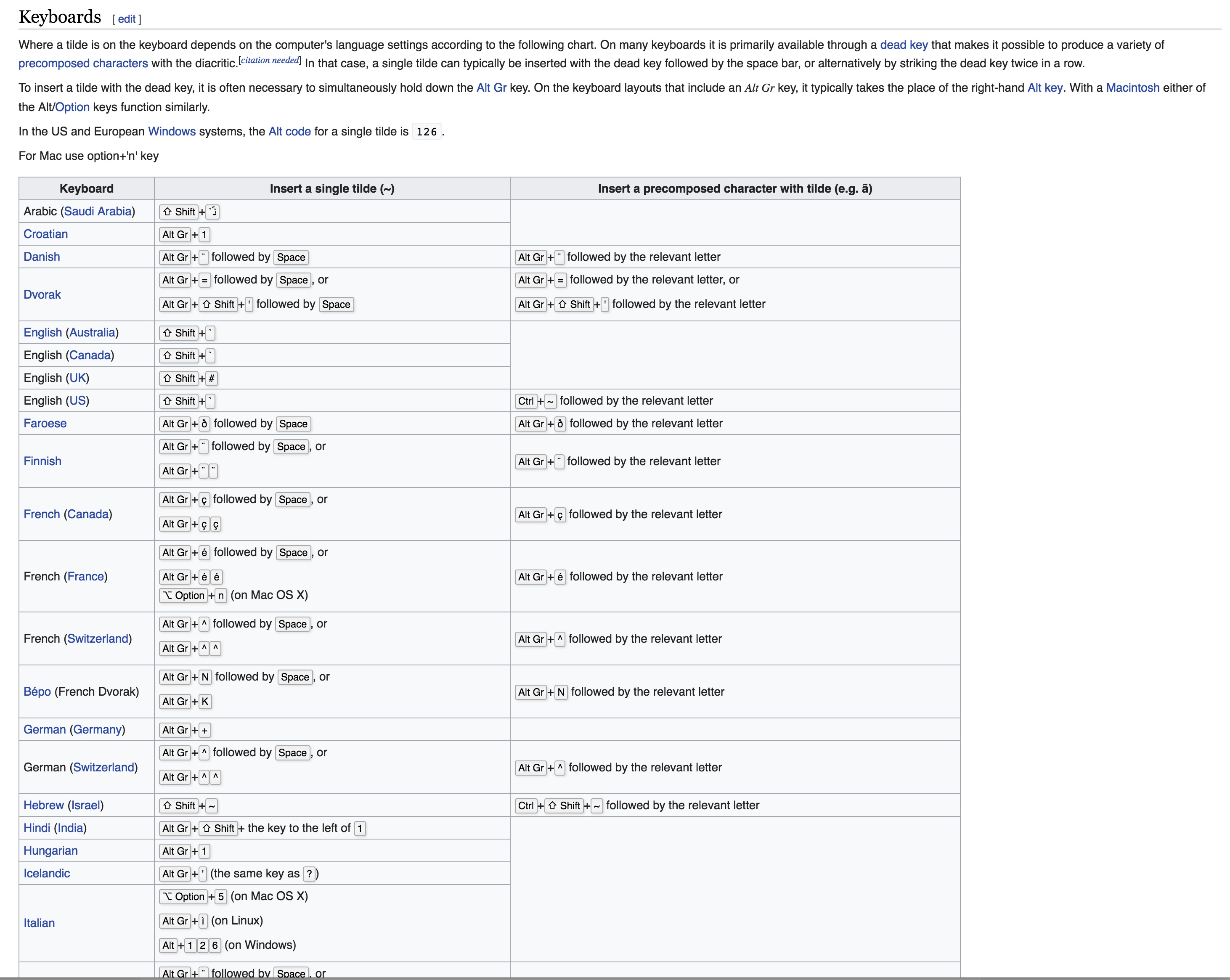This screenshot has width=1230, height=980.
Task: Click the [edit] link in Keyboards header
Action: [128, 19]
